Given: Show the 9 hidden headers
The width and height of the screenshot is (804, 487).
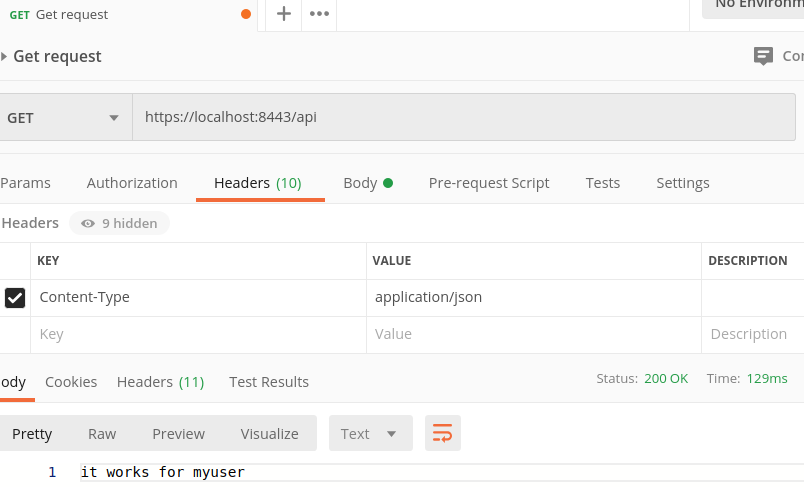Looking at the screenshot, I should pos(119,224).
